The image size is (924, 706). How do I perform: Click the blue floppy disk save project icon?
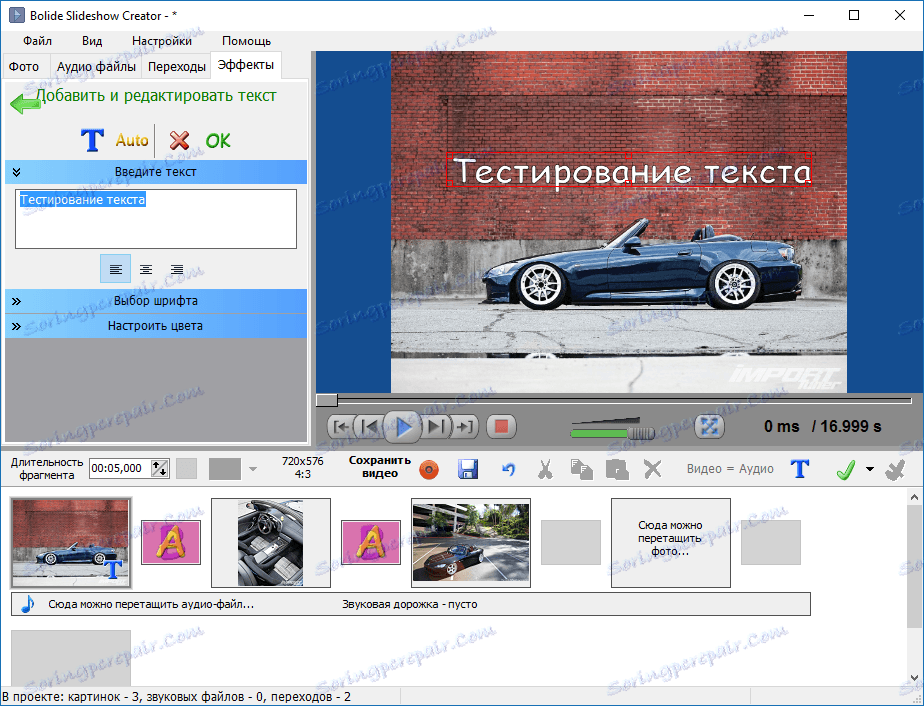point(468,469)
